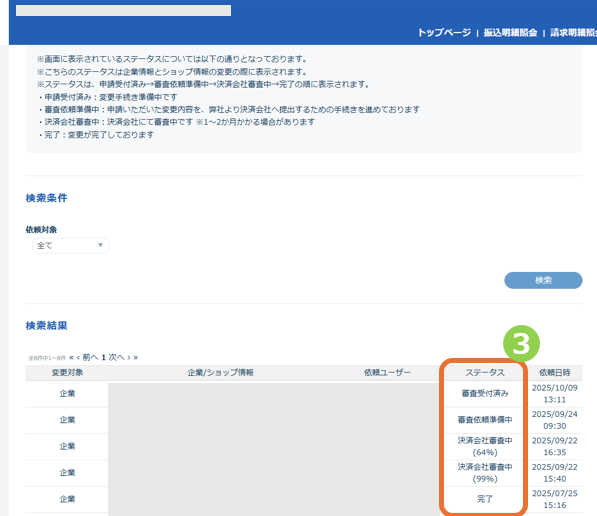
Task: Click the 検索条件 section heading
Action: tap(46, 198)
